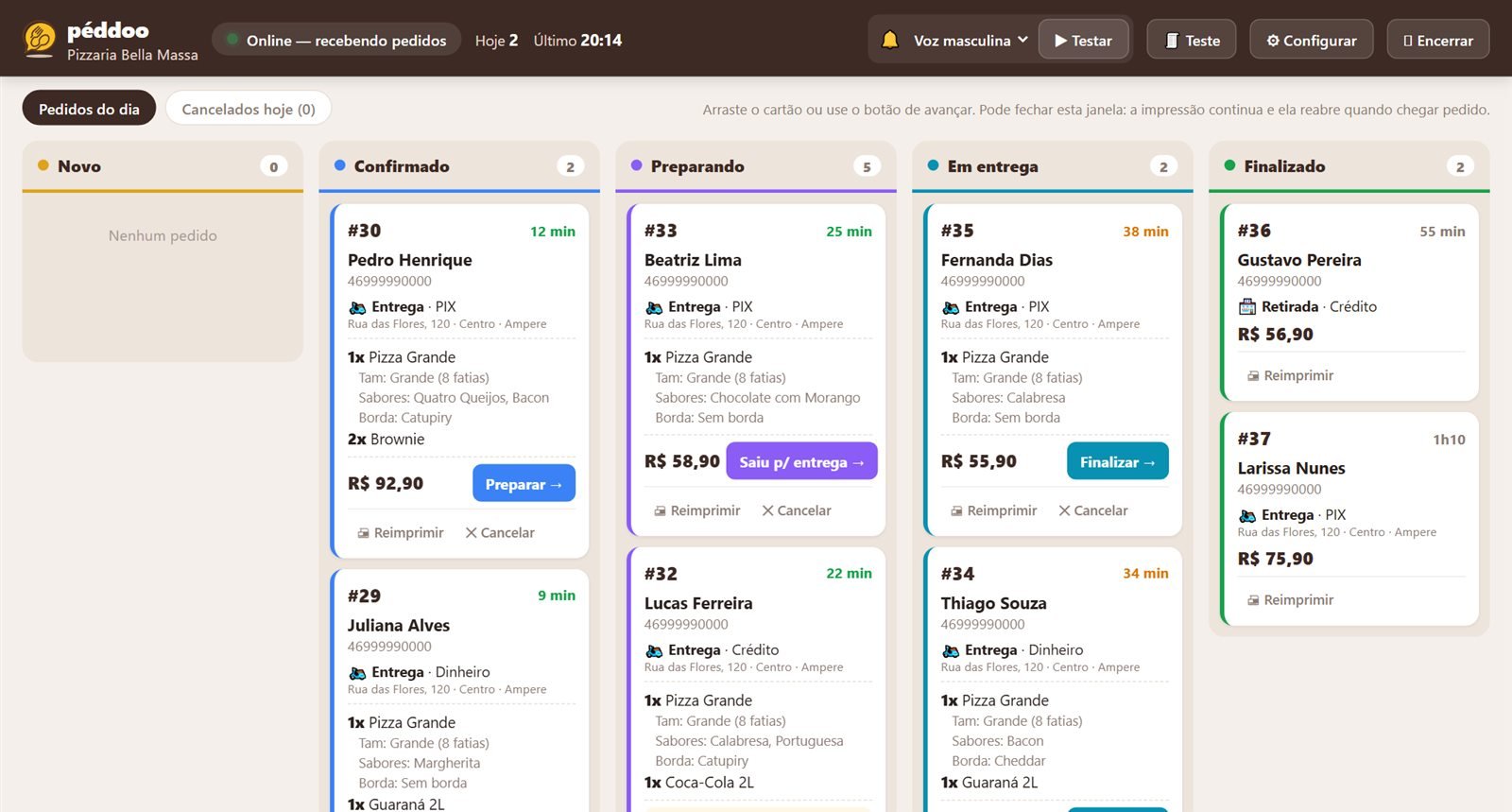Click customer name Juliana Alves
This screenshot has height=812, width=1512.
coord(399,625)
